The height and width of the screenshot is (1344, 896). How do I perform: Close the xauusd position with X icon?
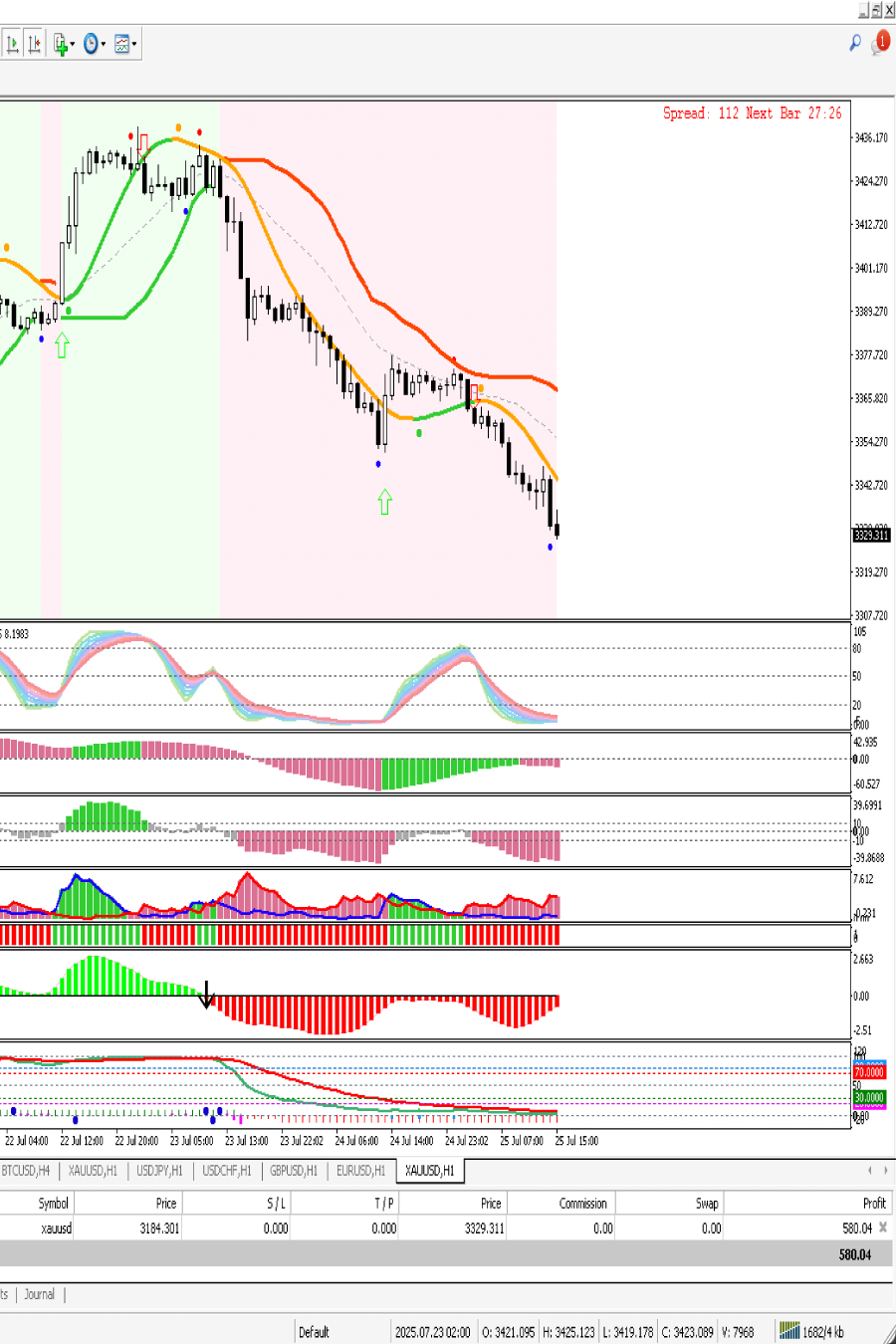tap(883, 1229)
